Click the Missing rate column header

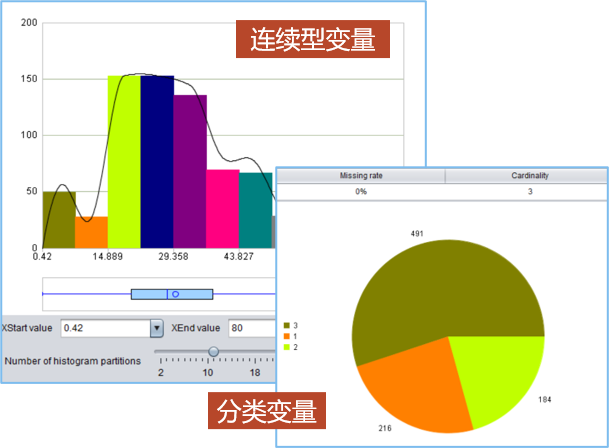[361, 176]
